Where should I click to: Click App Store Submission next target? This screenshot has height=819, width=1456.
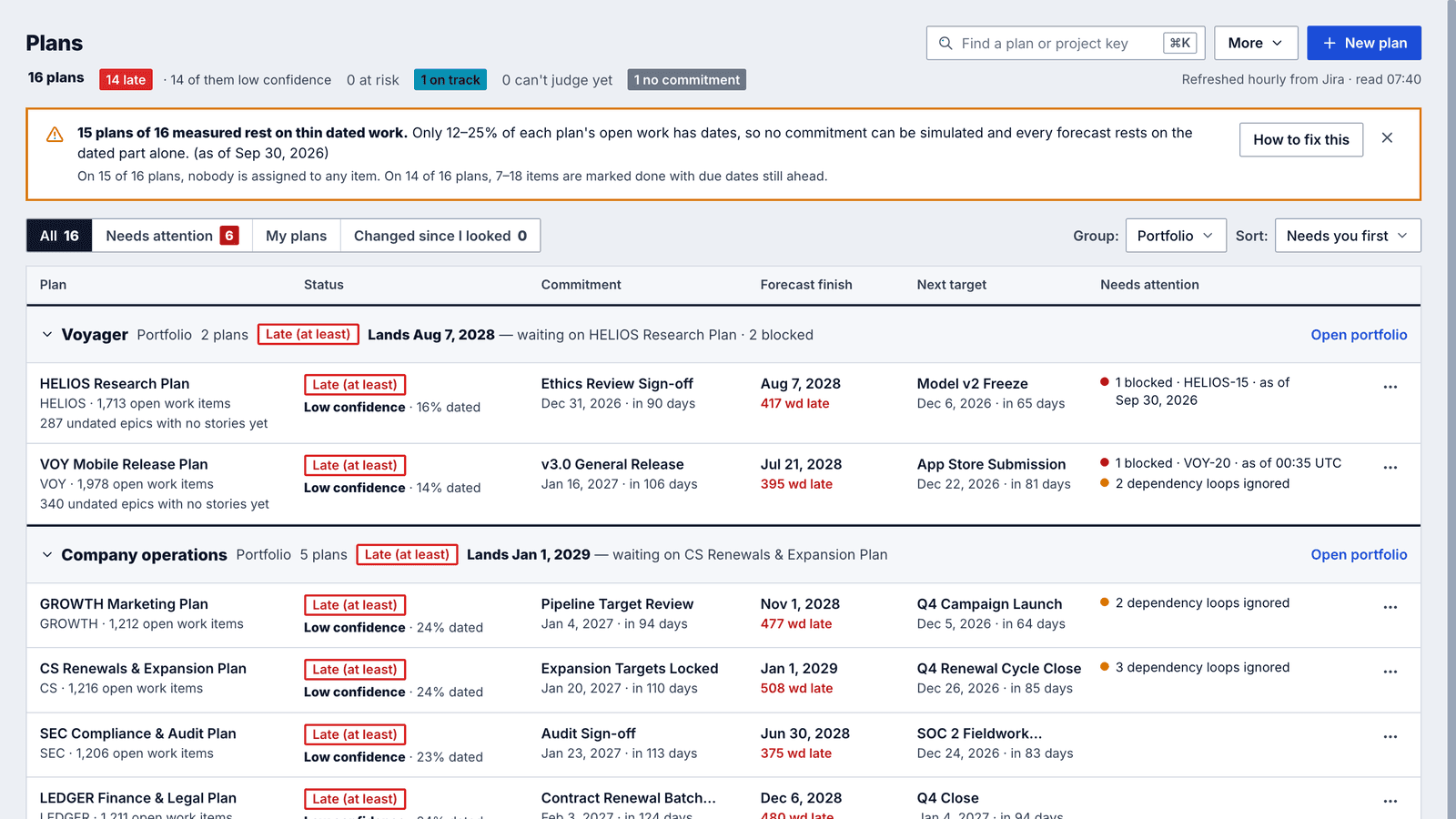991,464
